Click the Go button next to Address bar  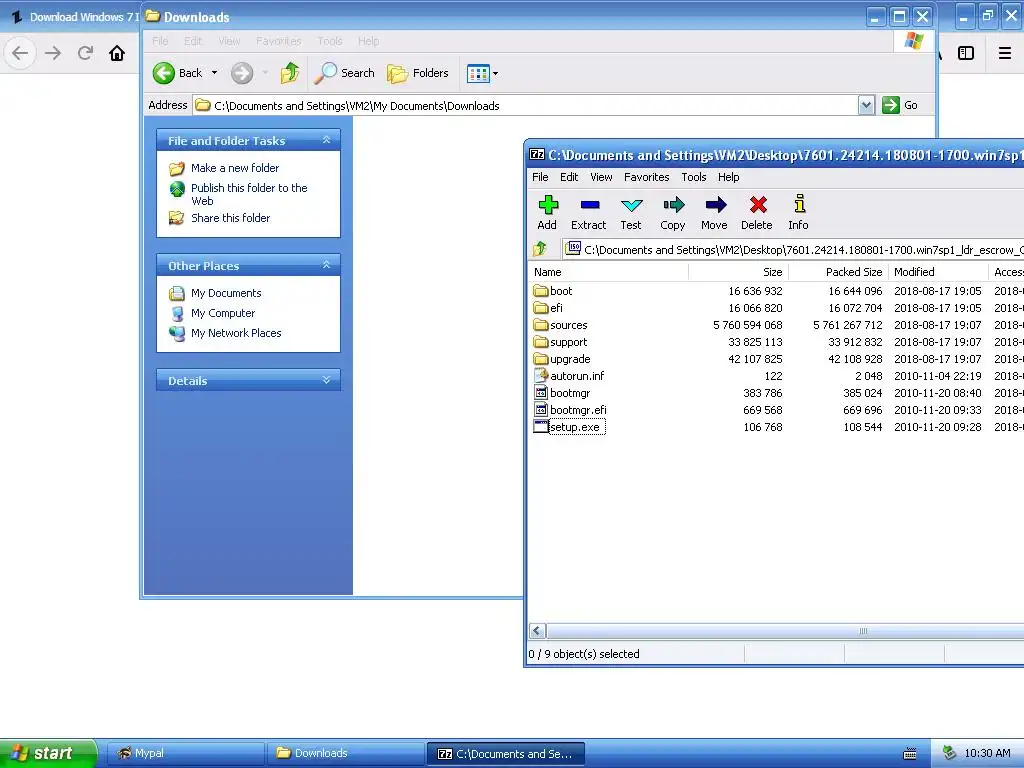900,105
